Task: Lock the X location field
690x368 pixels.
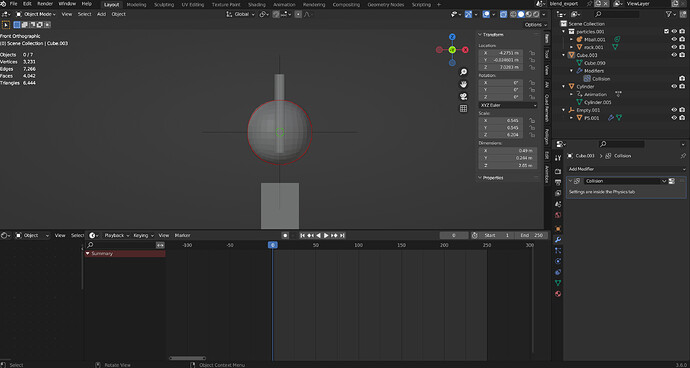Action: coord(532,53)
